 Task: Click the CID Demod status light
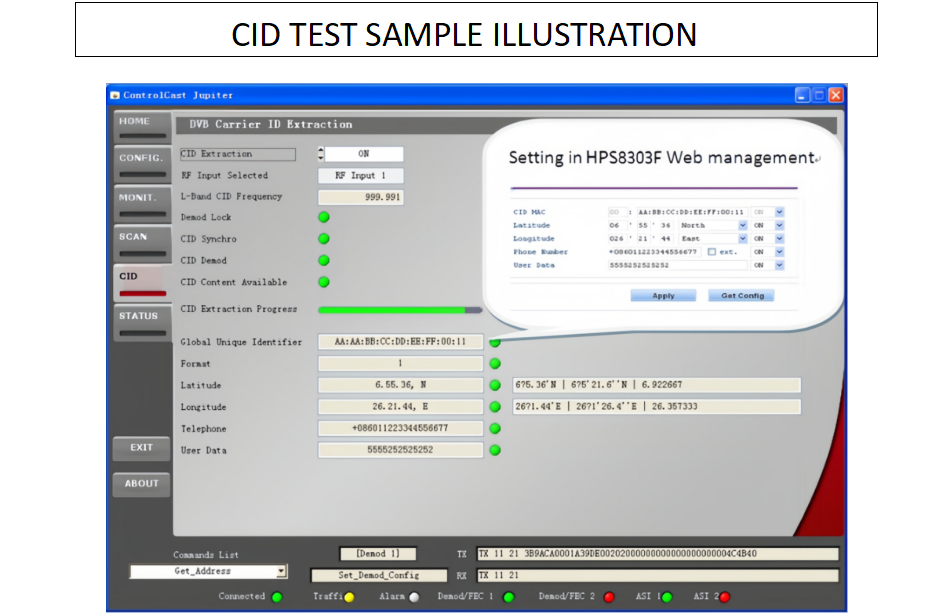pos(324,261)
